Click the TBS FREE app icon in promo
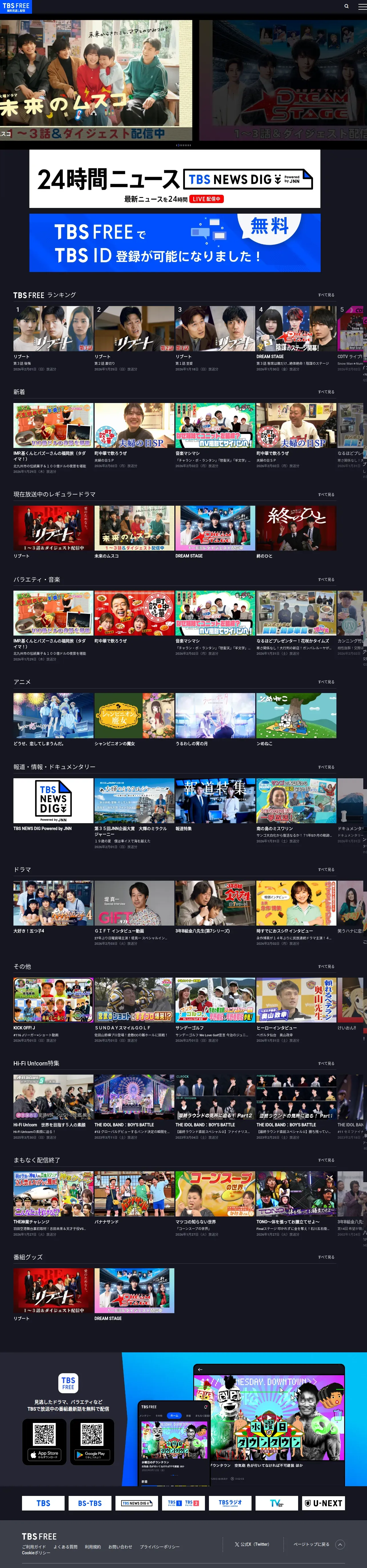367x1568 pixels. (x=68, y=1382)
